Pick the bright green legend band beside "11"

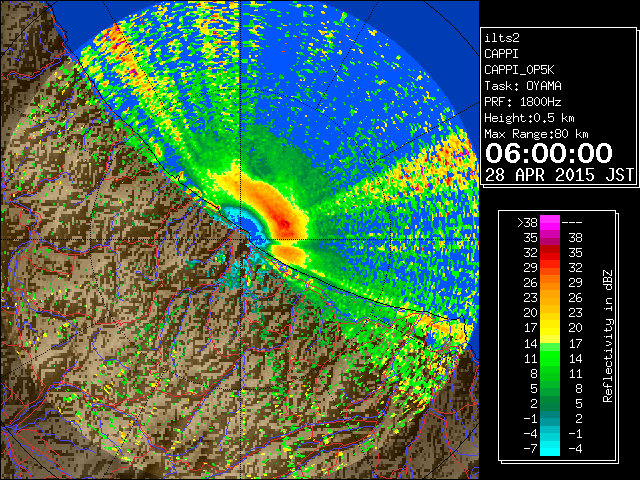(x=550, y=358)
